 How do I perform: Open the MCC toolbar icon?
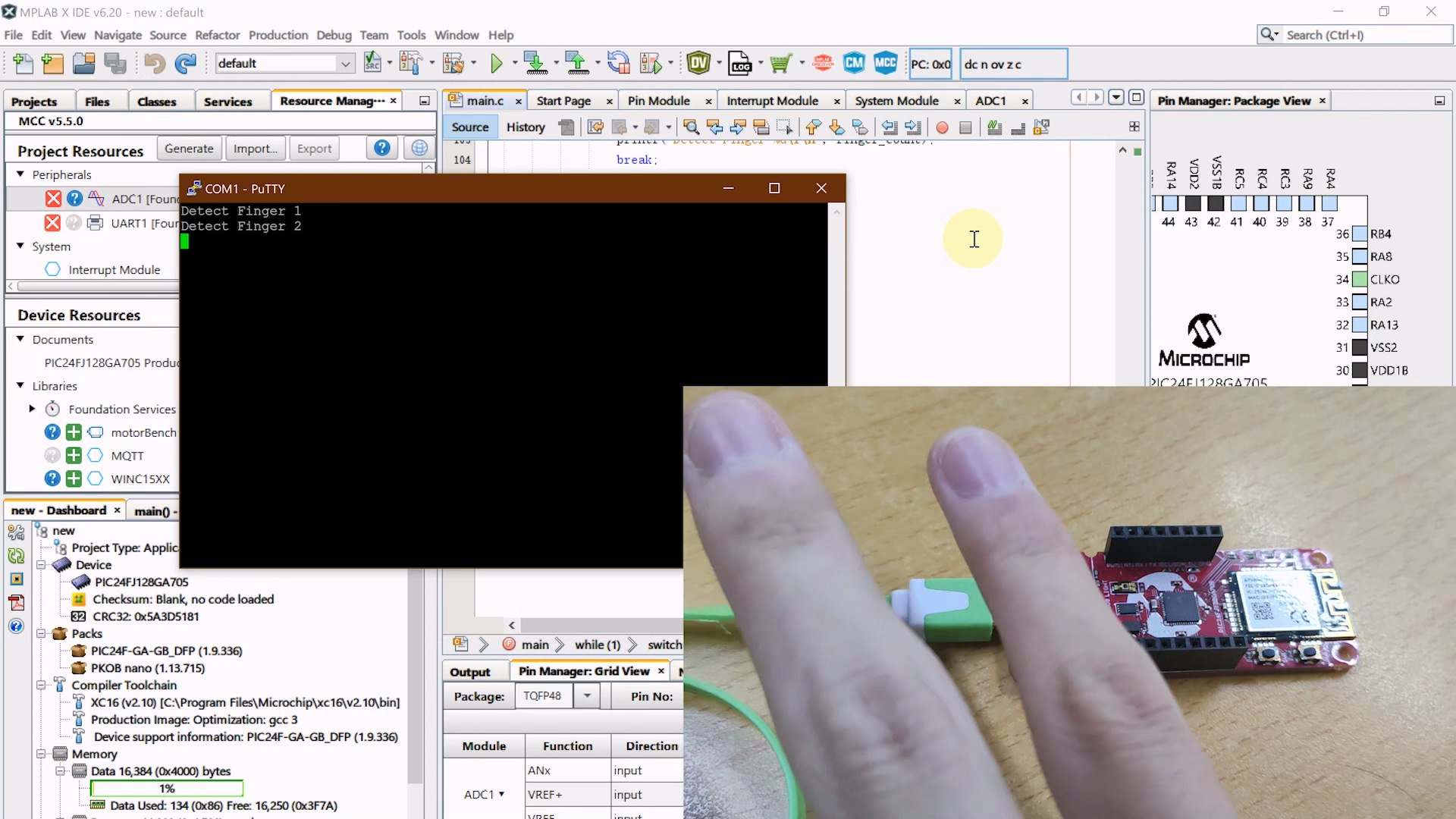885,64
